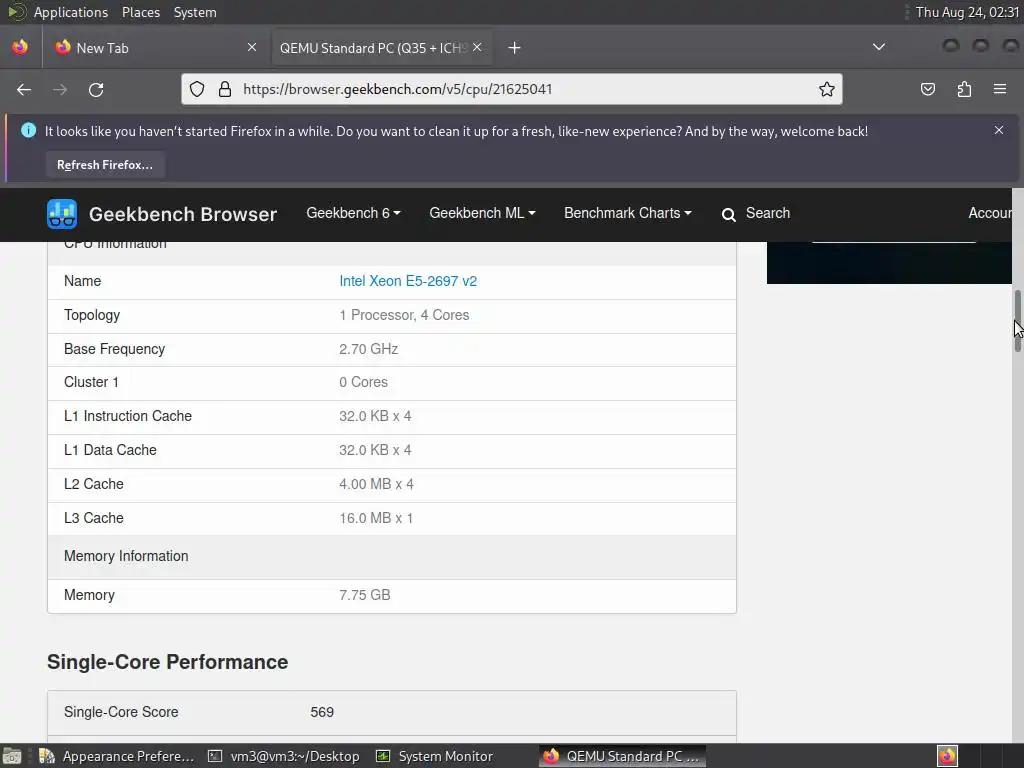Viewport: 1024px width, 768px height.
Task: Click the L1 Instruction Cache label
Action: point(128,416)
